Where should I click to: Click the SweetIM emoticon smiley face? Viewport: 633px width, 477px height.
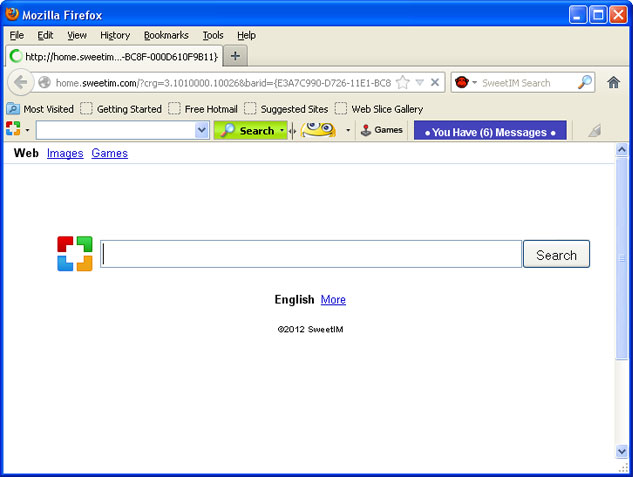pos(318,130)
